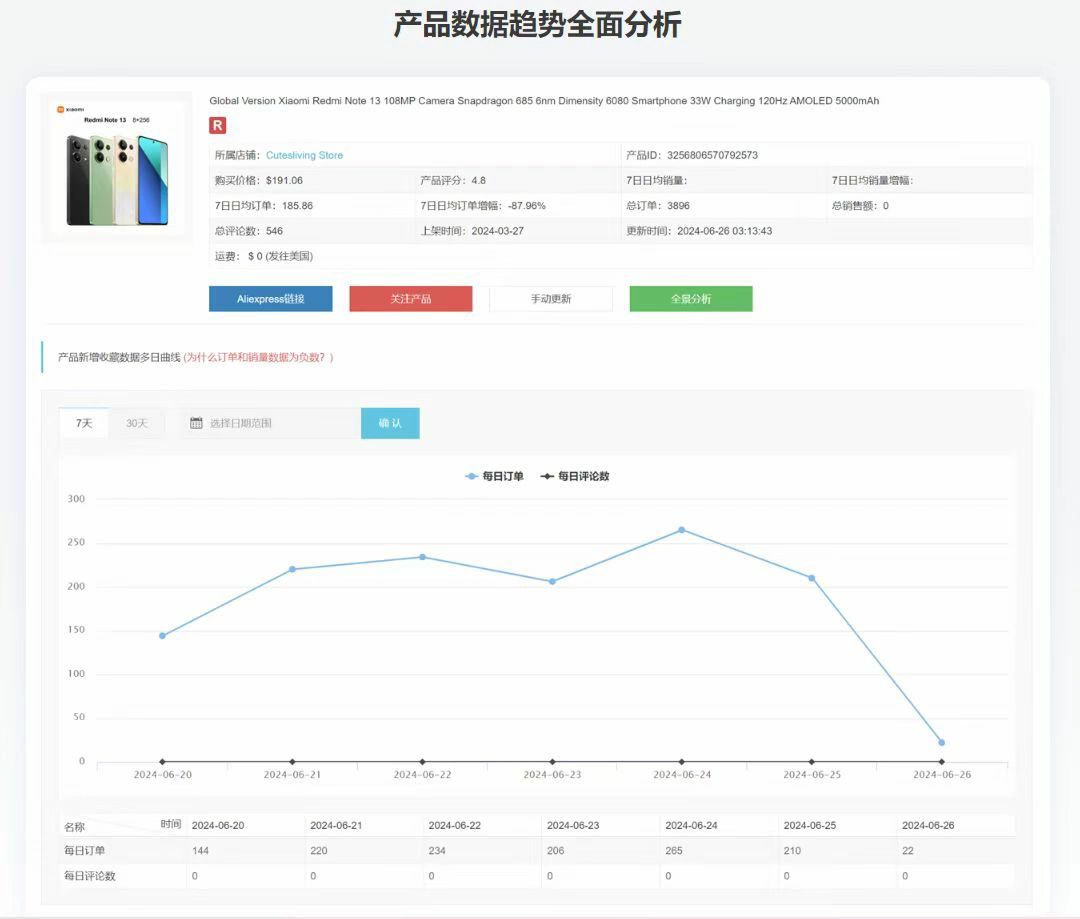
Task: Click the 2024-06-25 orders data point
Action: pyautogui.click(x=812, y=578)
